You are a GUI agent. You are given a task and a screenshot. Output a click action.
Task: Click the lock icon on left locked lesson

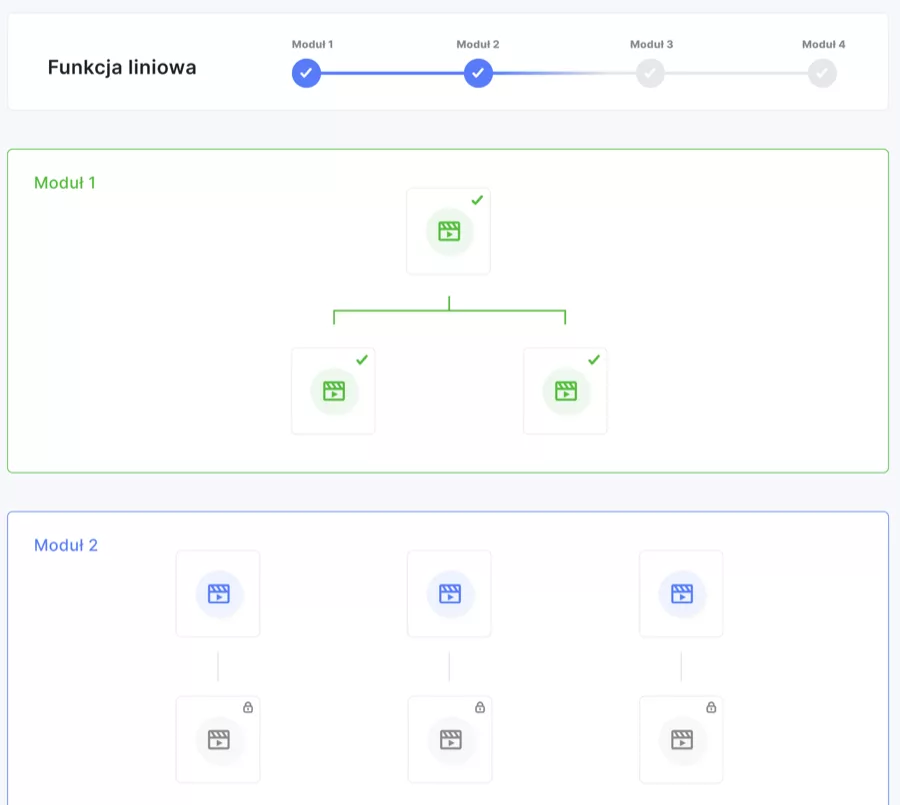point(247,707)
